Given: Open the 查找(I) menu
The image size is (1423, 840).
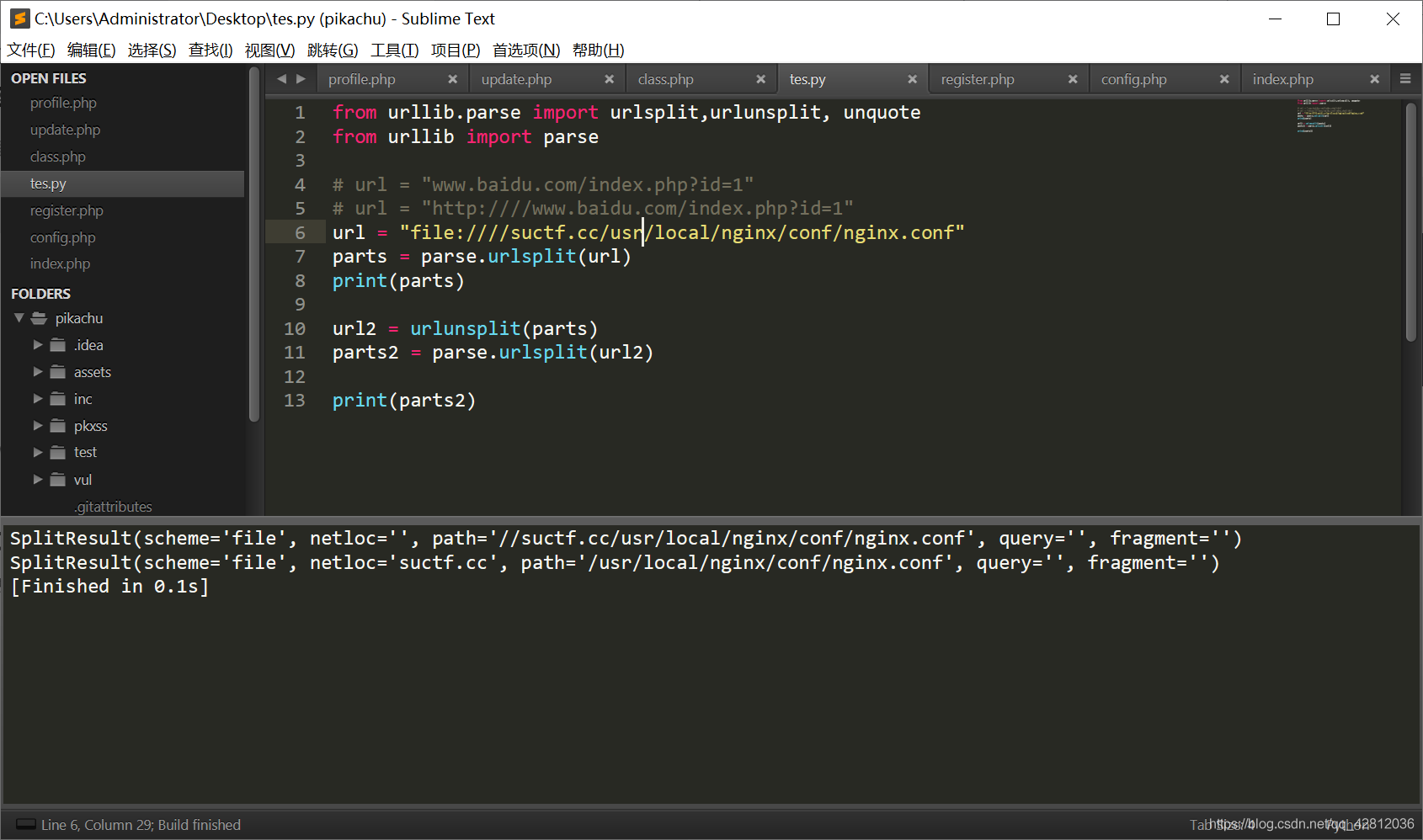Looking at the screenshot, I should [x=211, y=51].
